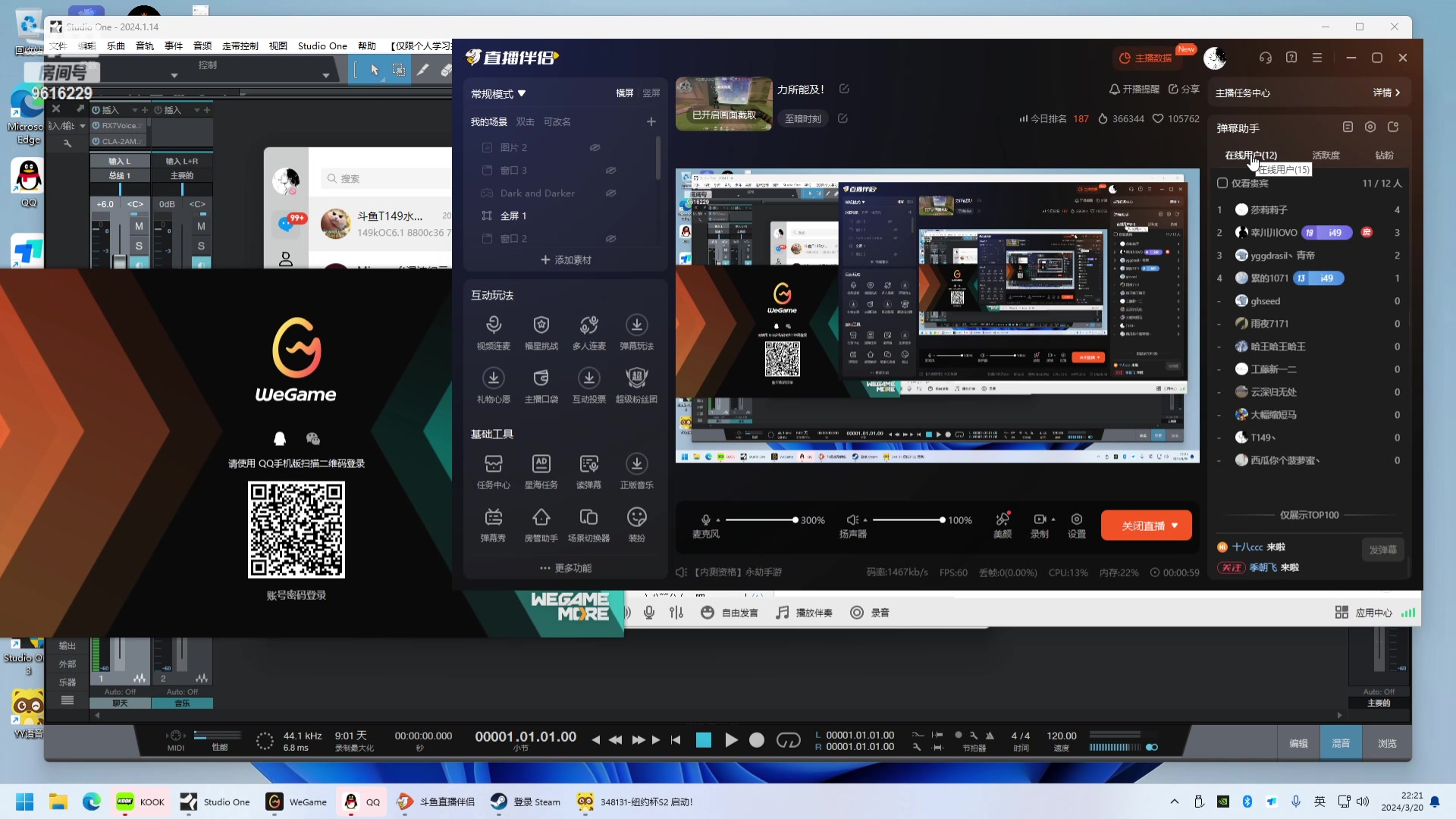Open 福星挑战 challenge icon
Image resolution: width=1456 pixels, height=819 pixels.
[x=541, y=332]
